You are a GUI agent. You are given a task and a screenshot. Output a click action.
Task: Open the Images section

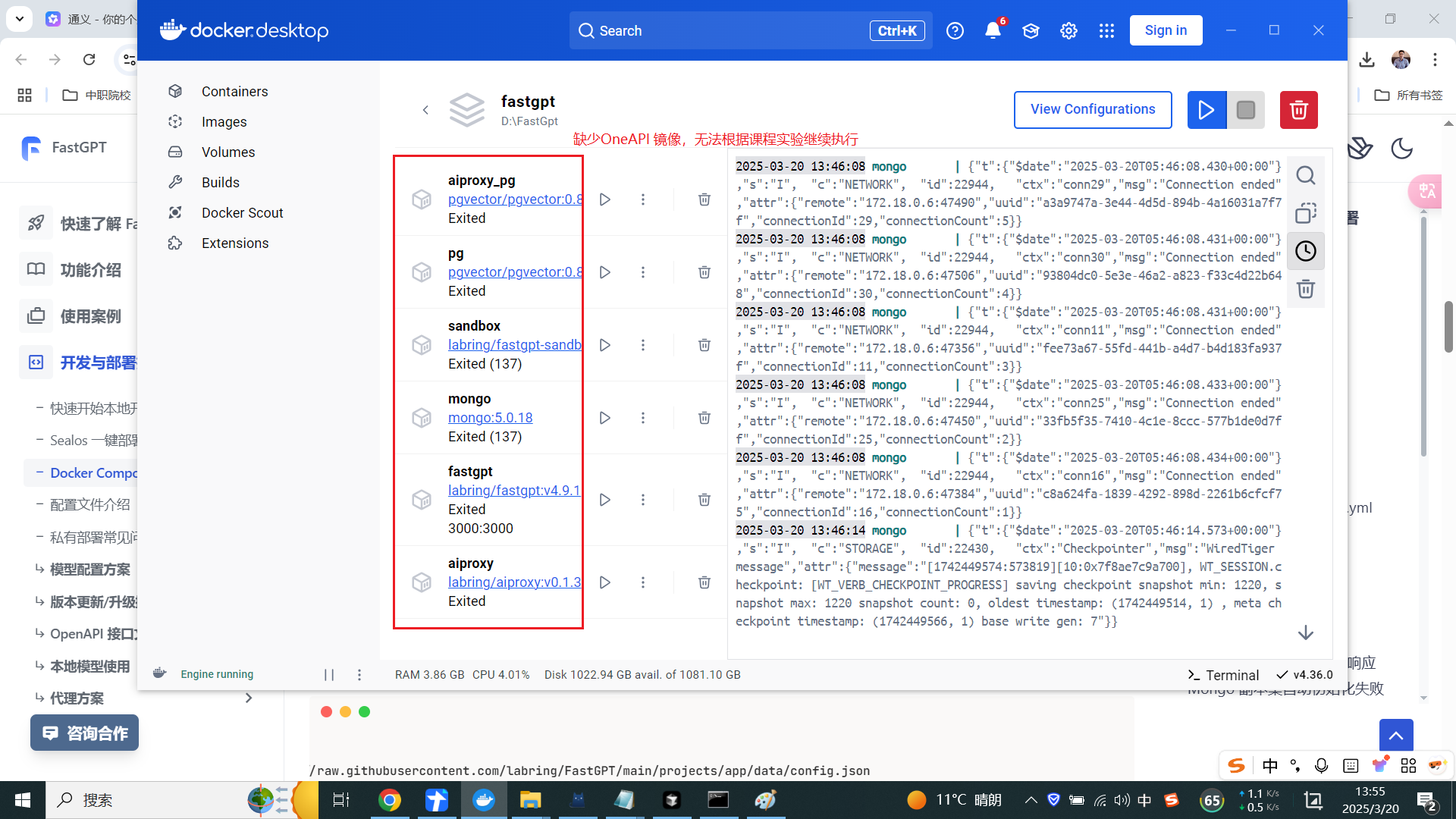224,122
